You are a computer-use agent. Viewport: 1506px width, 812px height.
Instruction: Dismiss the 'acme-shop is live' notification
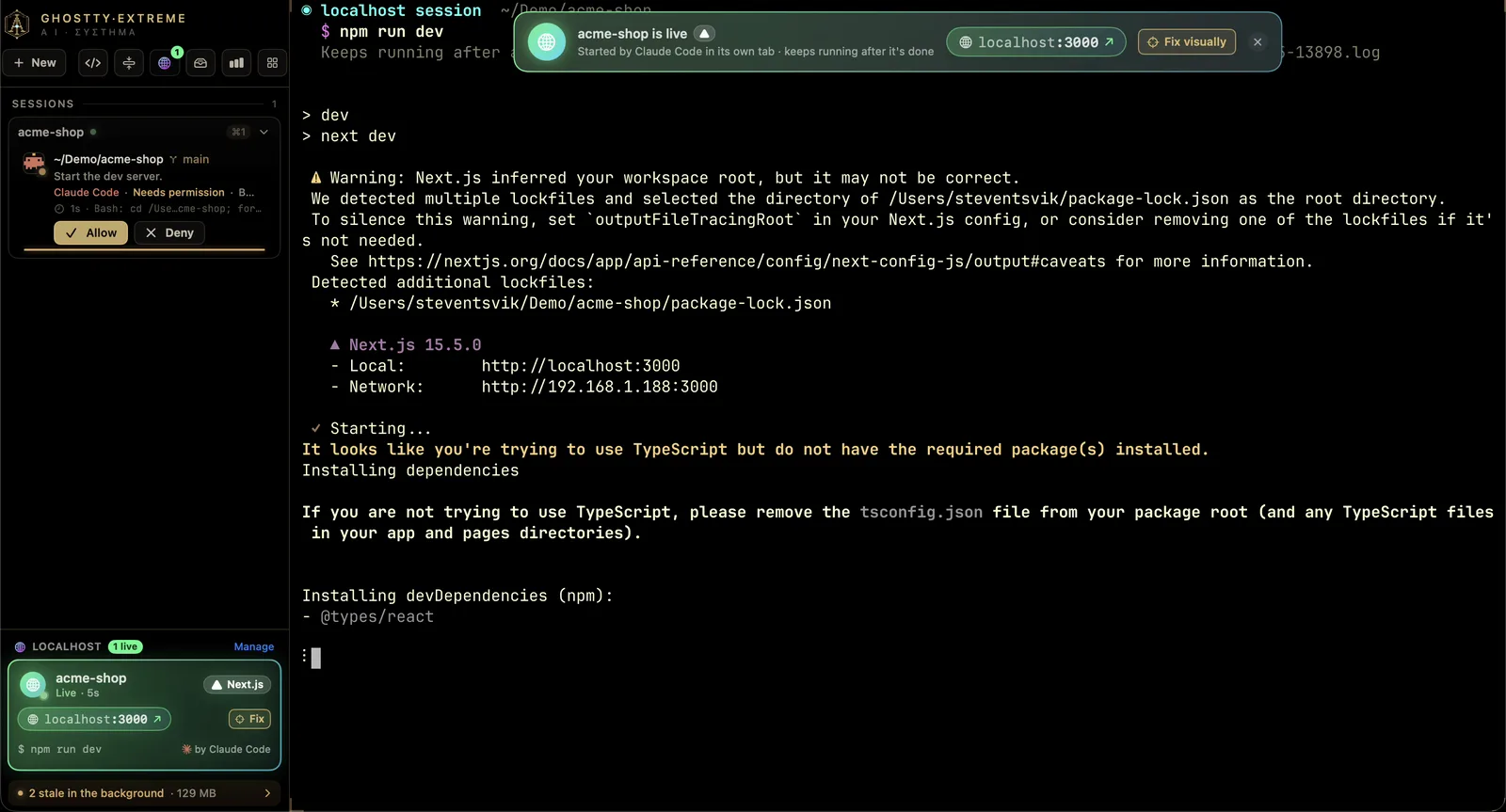click(x=1258, y=42)
